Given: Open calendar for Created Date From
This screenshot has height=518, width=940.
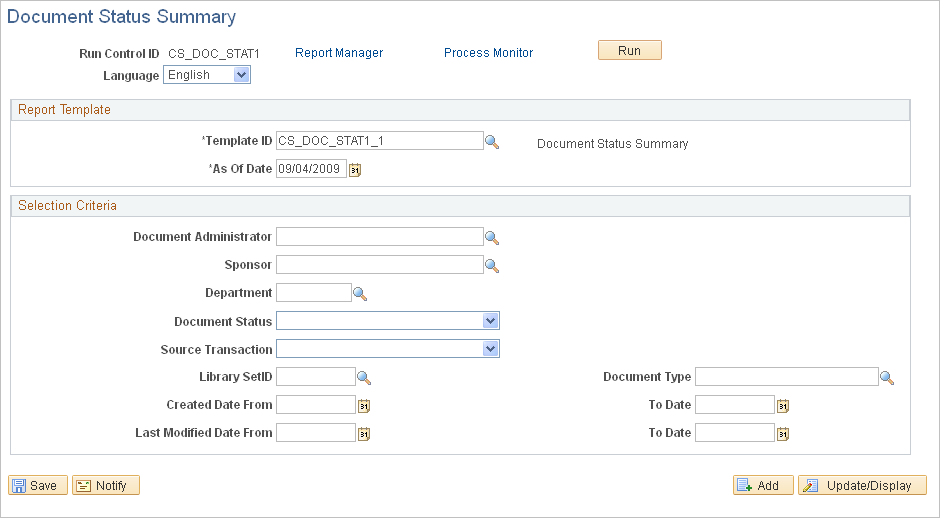Looking at the screenshot, I should [x=364, y=406].
